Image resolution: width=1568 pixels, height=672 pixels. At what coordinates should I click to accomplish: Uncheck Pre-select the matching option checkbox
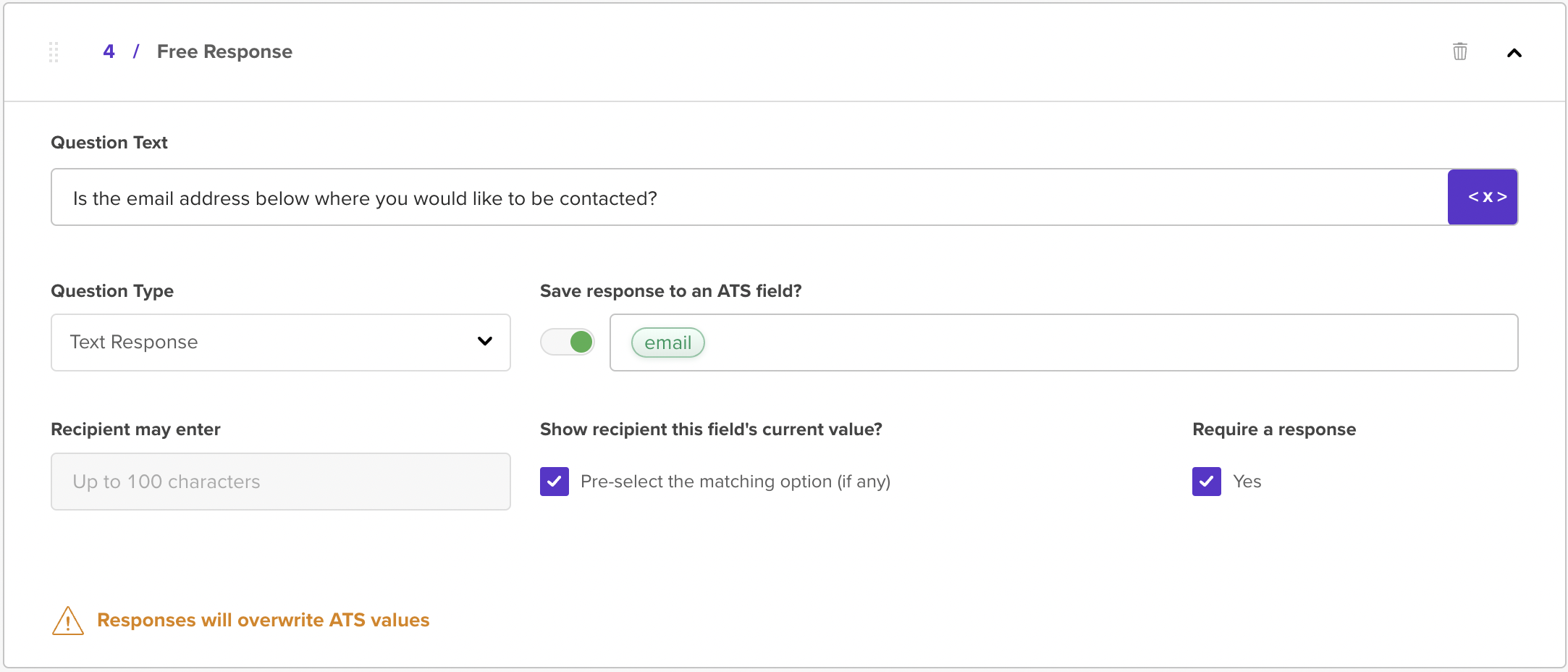point(555,482)
